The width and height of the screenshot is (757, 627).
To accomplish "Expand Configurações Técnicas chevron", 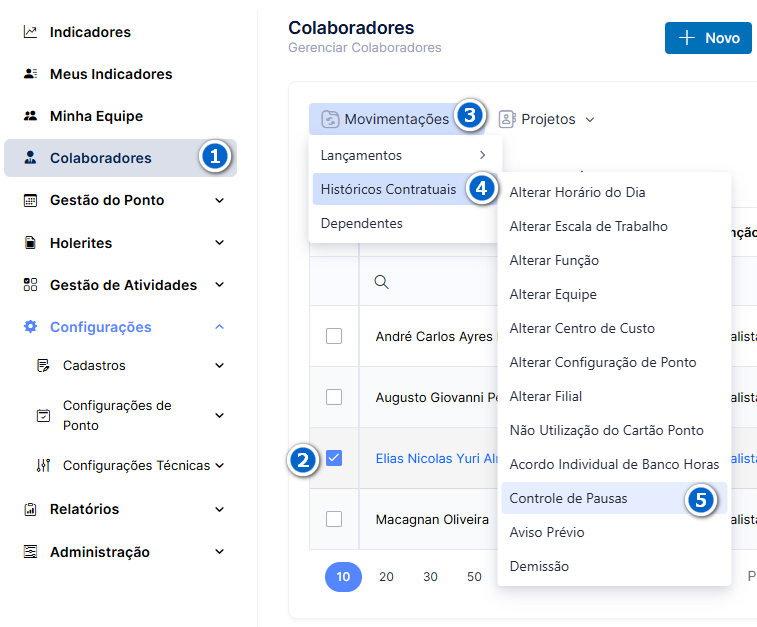I will coord(220,465).
